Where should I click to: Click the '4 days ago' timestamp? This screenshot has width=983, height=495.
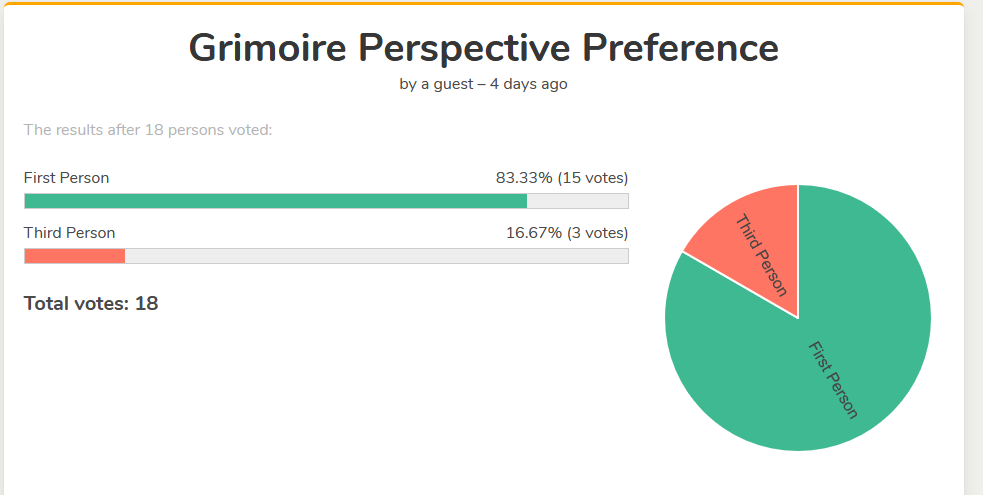tap(528, 84)
